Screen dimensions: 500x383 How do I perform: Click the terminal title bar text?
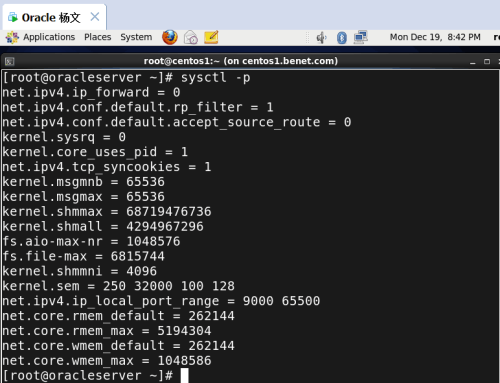point(241,61)
